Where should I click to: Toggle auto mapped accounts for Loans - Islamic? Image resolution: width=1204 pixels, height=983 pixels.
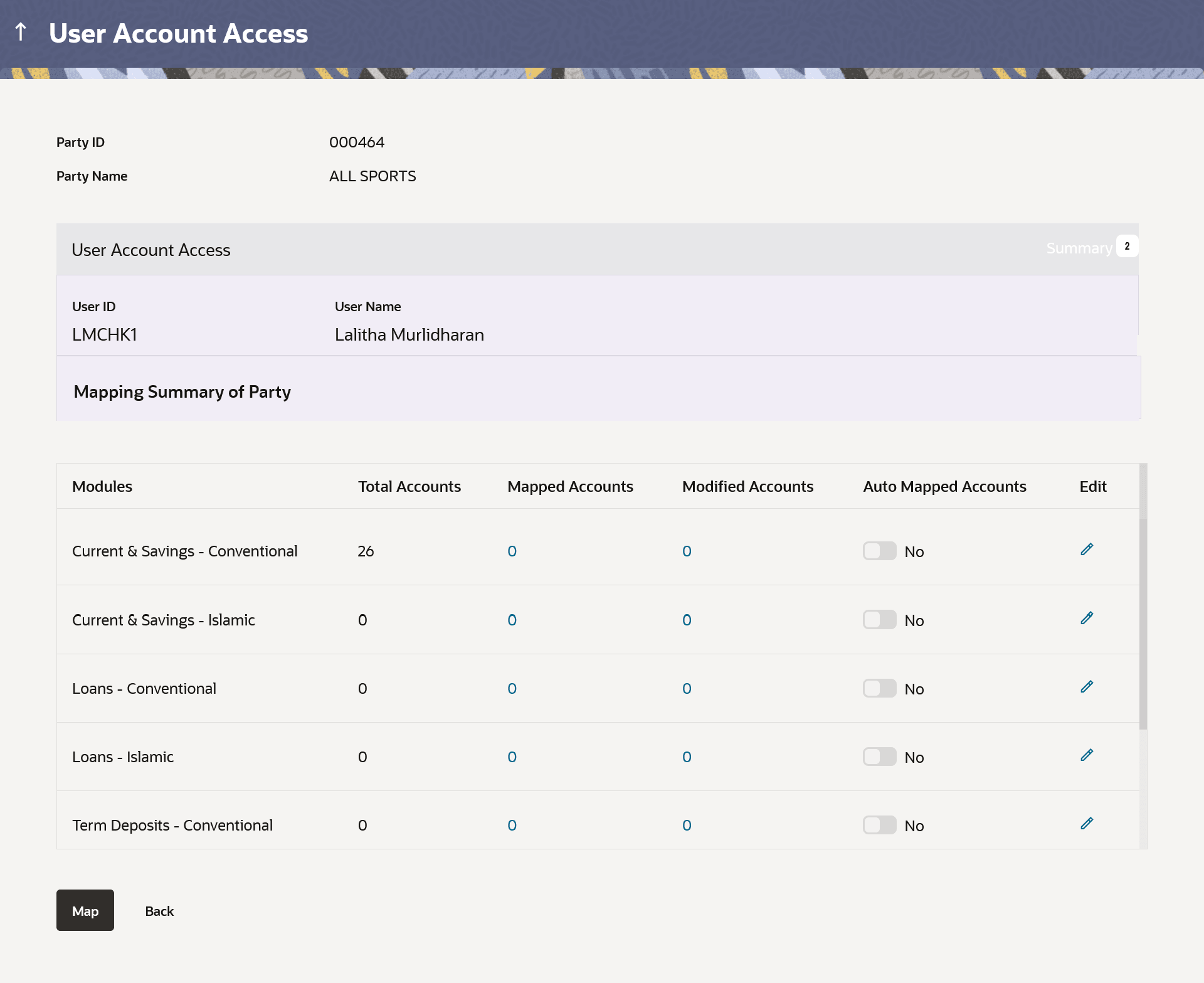pos(879,757)
